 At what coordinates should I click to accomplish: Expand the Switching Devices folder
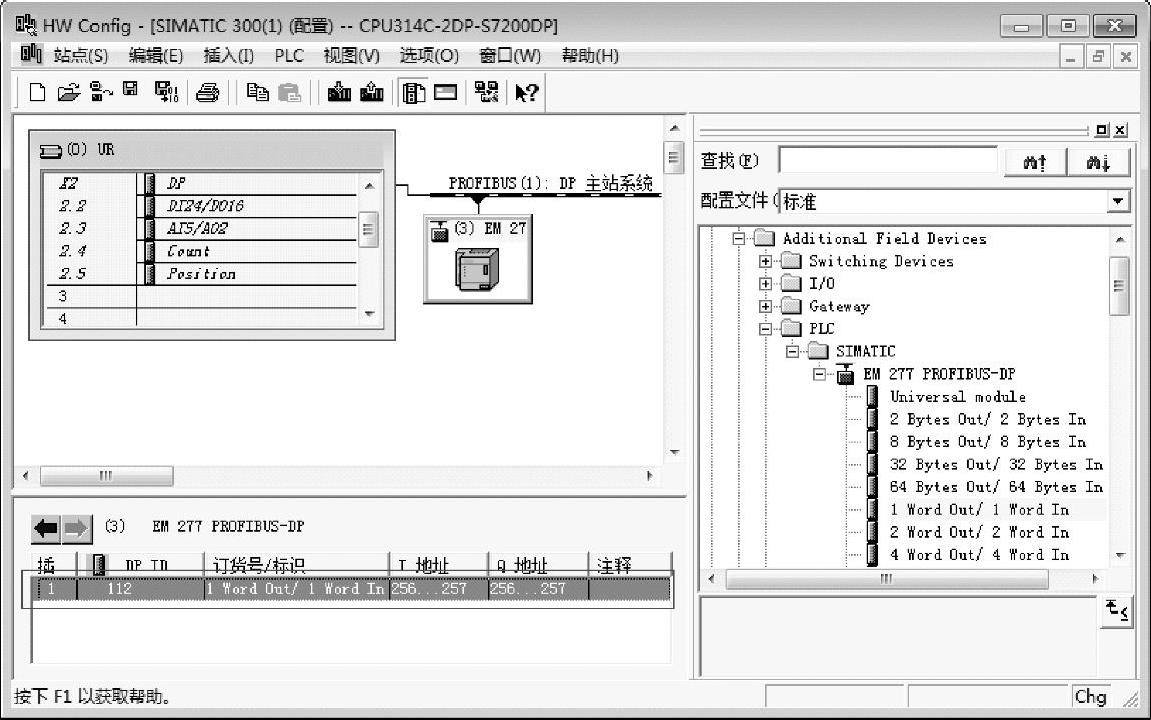pos(765,261)
